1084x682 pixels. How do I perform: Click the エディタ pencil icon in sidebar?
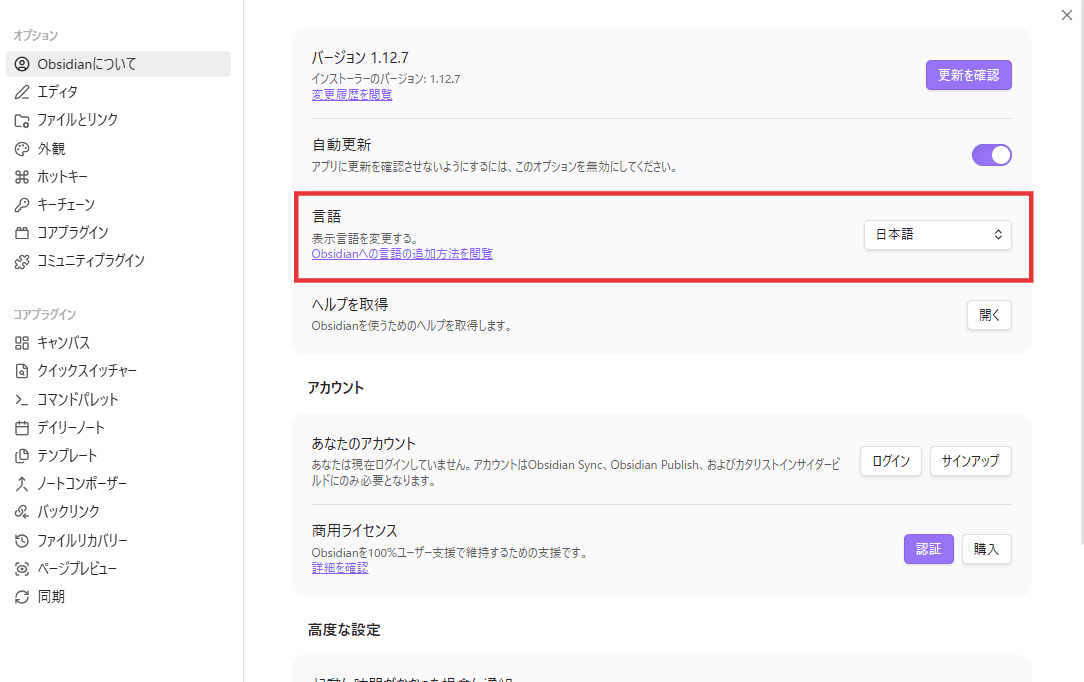pyautogui.click(x=22, y=92)
